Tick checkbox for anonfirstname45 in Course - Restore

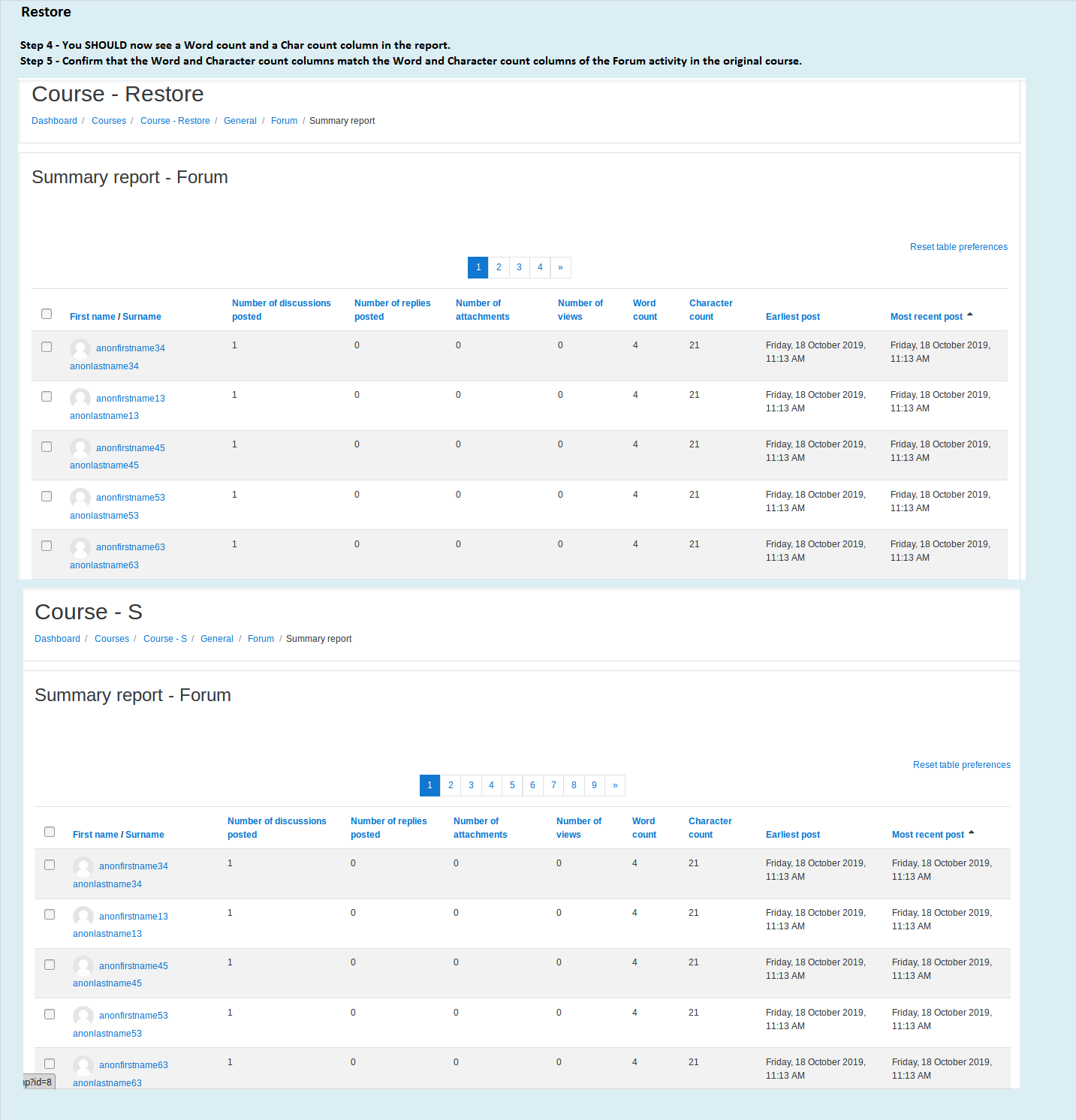pyautogui.click(x=47, y=447)
